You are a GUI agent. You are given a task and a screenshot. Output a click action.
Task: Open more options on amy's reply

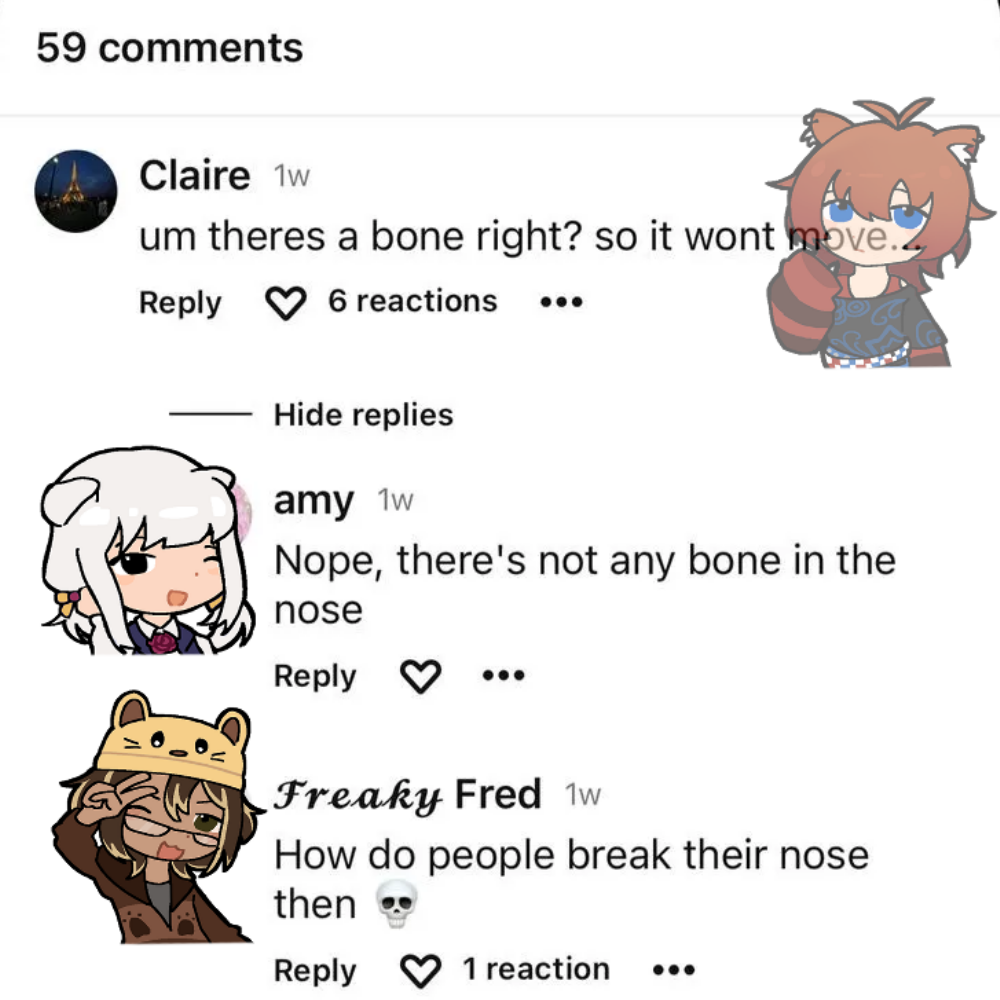tap(504, 675)
